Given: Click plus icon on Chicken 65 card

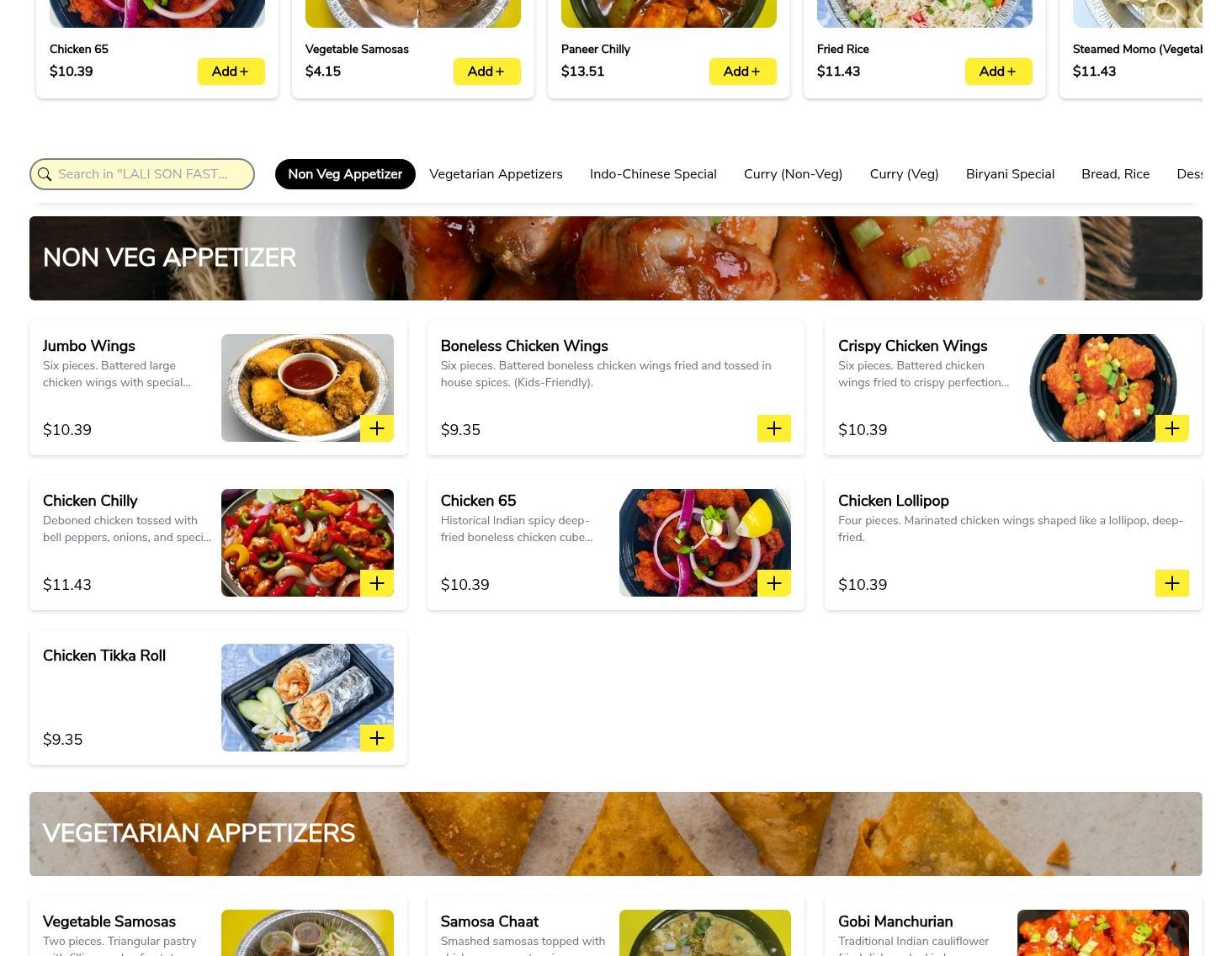Looking at the screenshot, I should point(774,583).
